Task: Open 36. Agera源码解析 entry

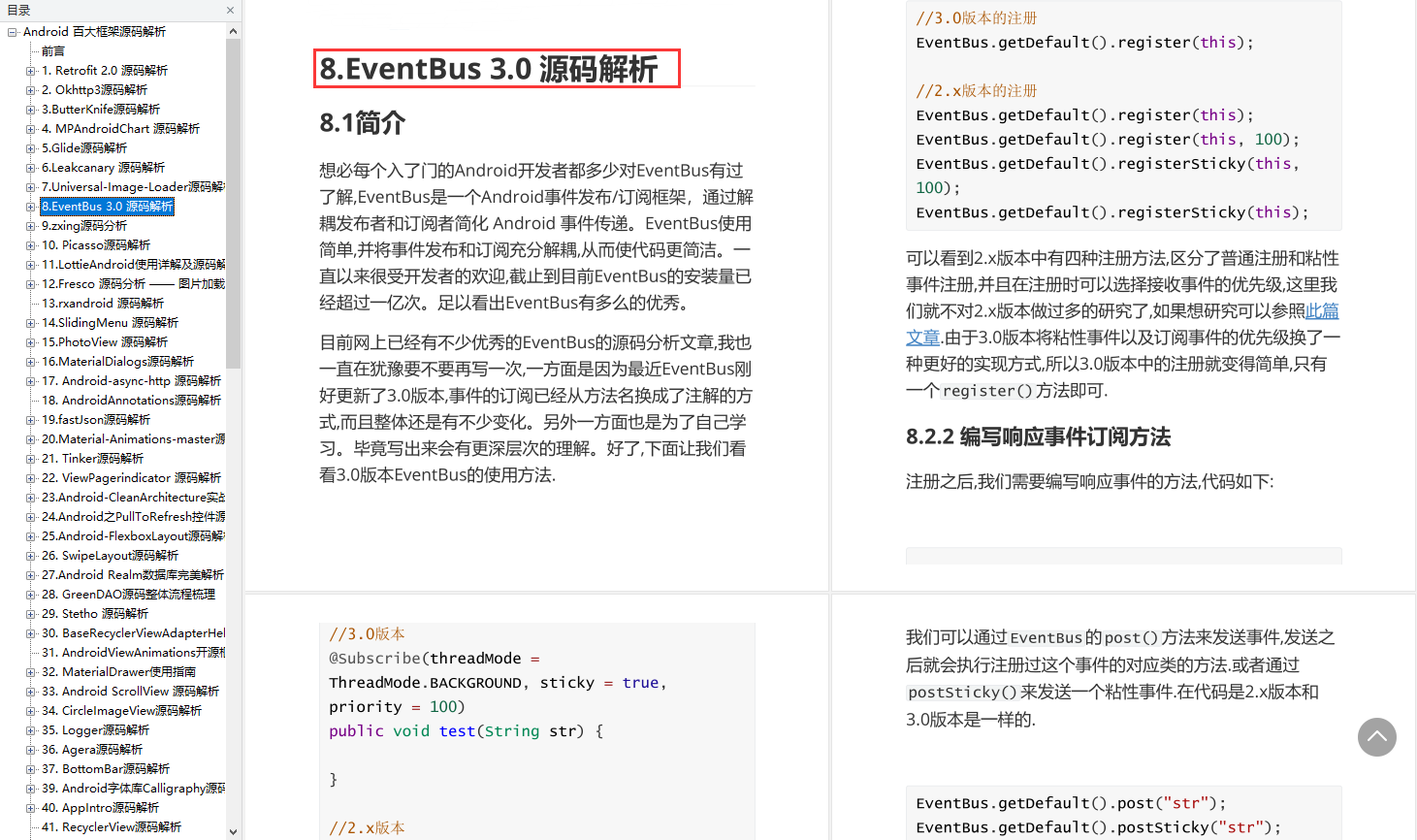Action: tap(92, 750)
